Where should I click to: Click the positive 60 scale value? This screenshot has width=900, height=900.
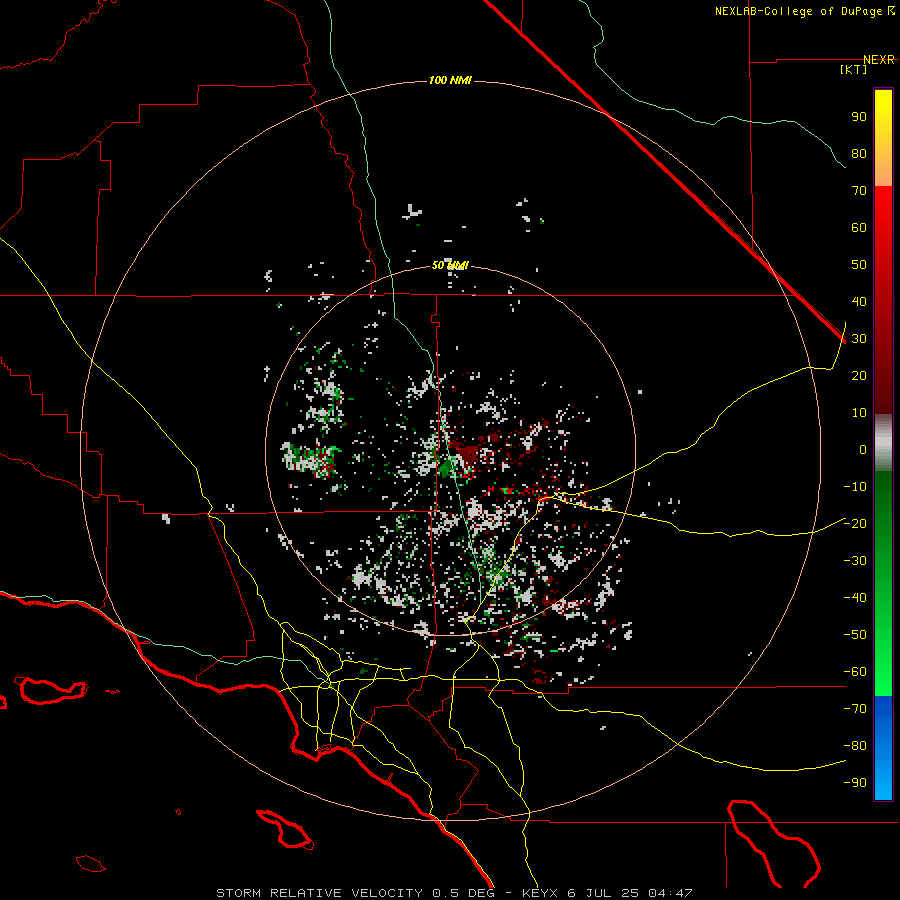tap(859, 228)
